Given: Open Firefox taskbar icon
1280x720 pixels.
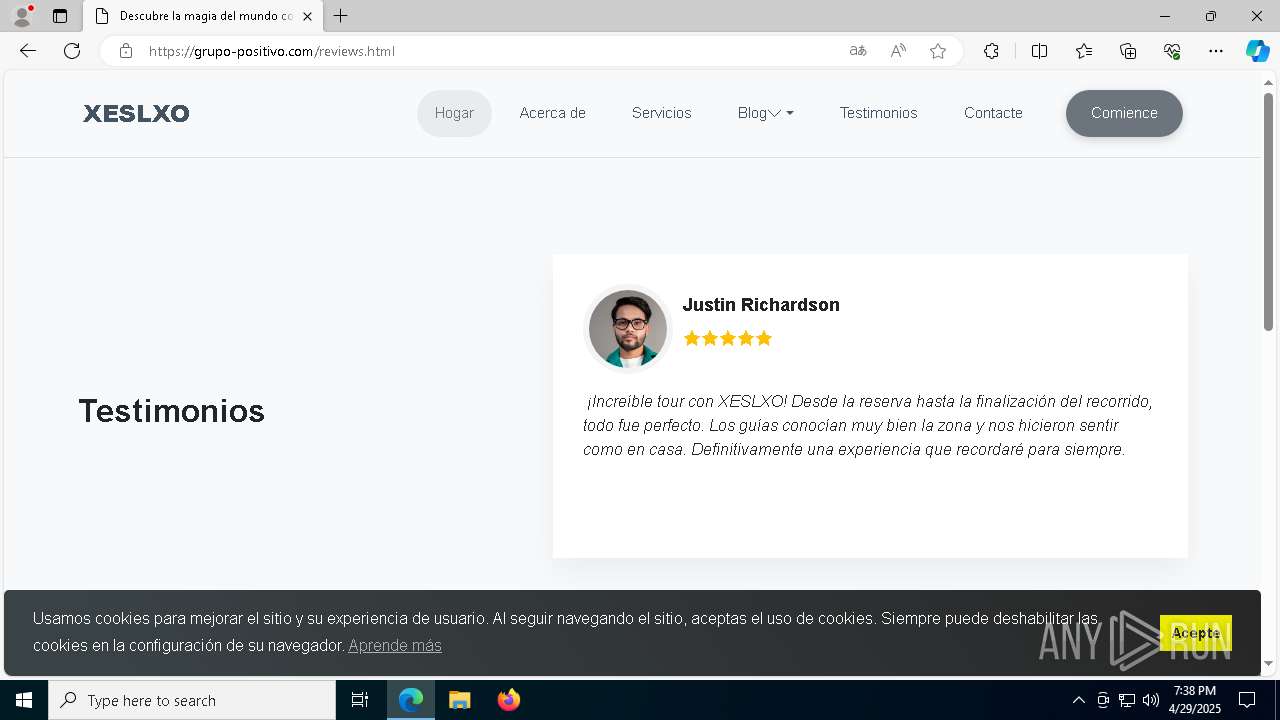Looking at the screenshot, I should tap(508, 700).
